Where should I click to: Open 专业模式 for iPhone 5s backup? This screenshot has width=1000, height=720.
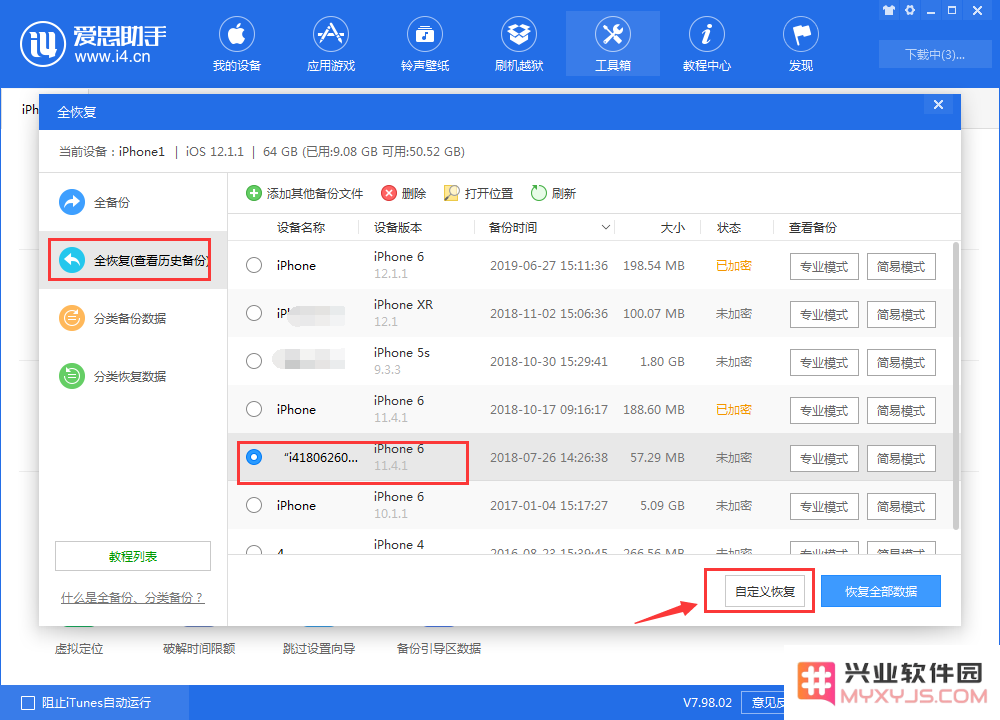[824, 362]
